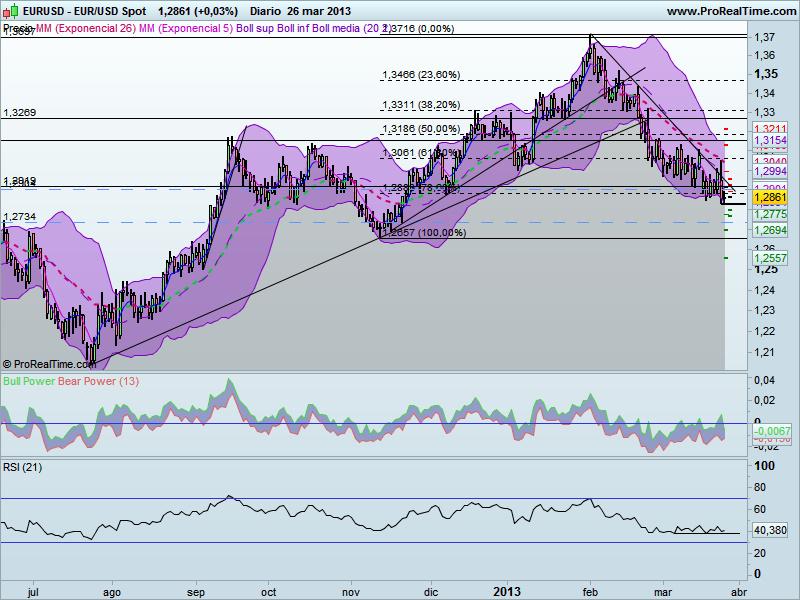Image resolution: width=800 pixels, height=600 pixels.
Task: Click the 1,3269 horizontal line label
Action: (x=19, y=113)
